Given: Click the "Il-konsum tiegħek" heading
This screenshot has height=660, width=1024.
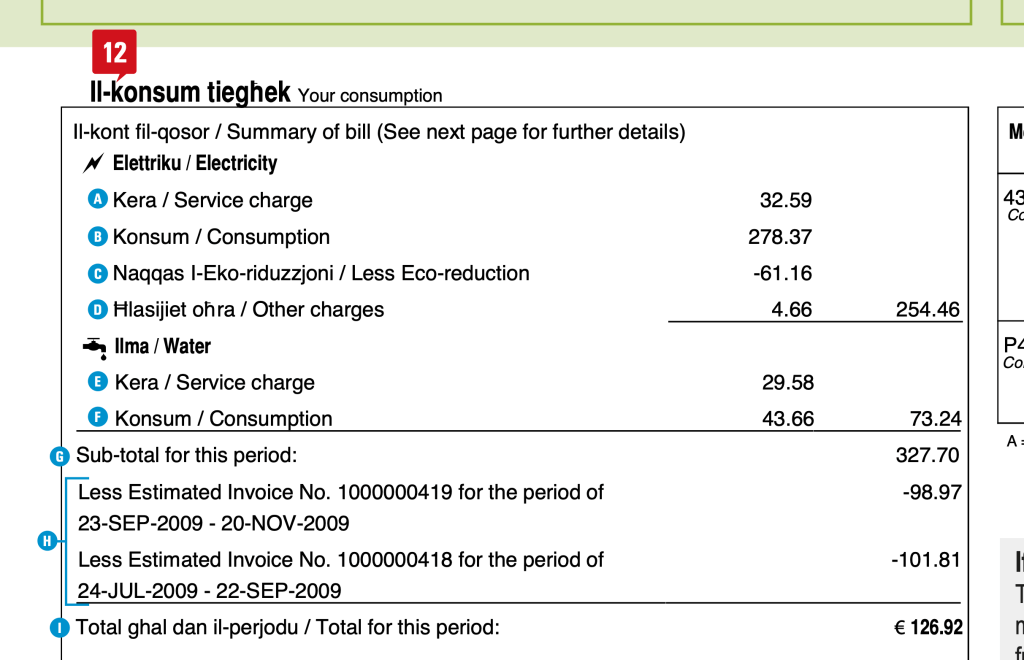Looking at the screenshot, I should (x=190, y=93).
